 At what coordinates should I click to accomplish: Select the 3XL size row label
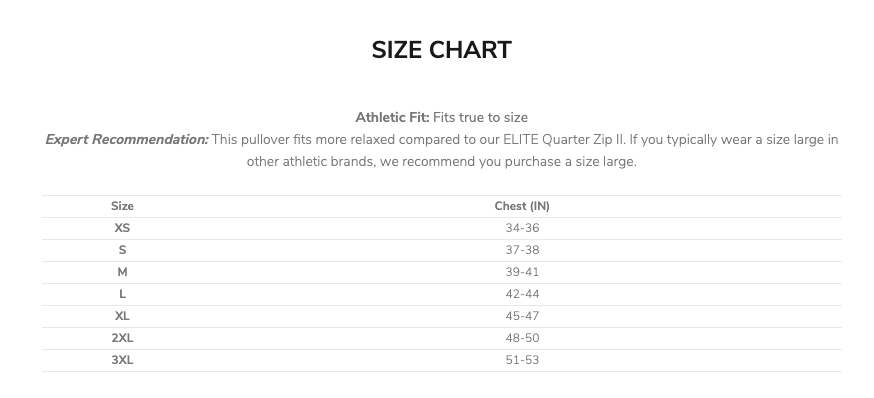[122, 360]
